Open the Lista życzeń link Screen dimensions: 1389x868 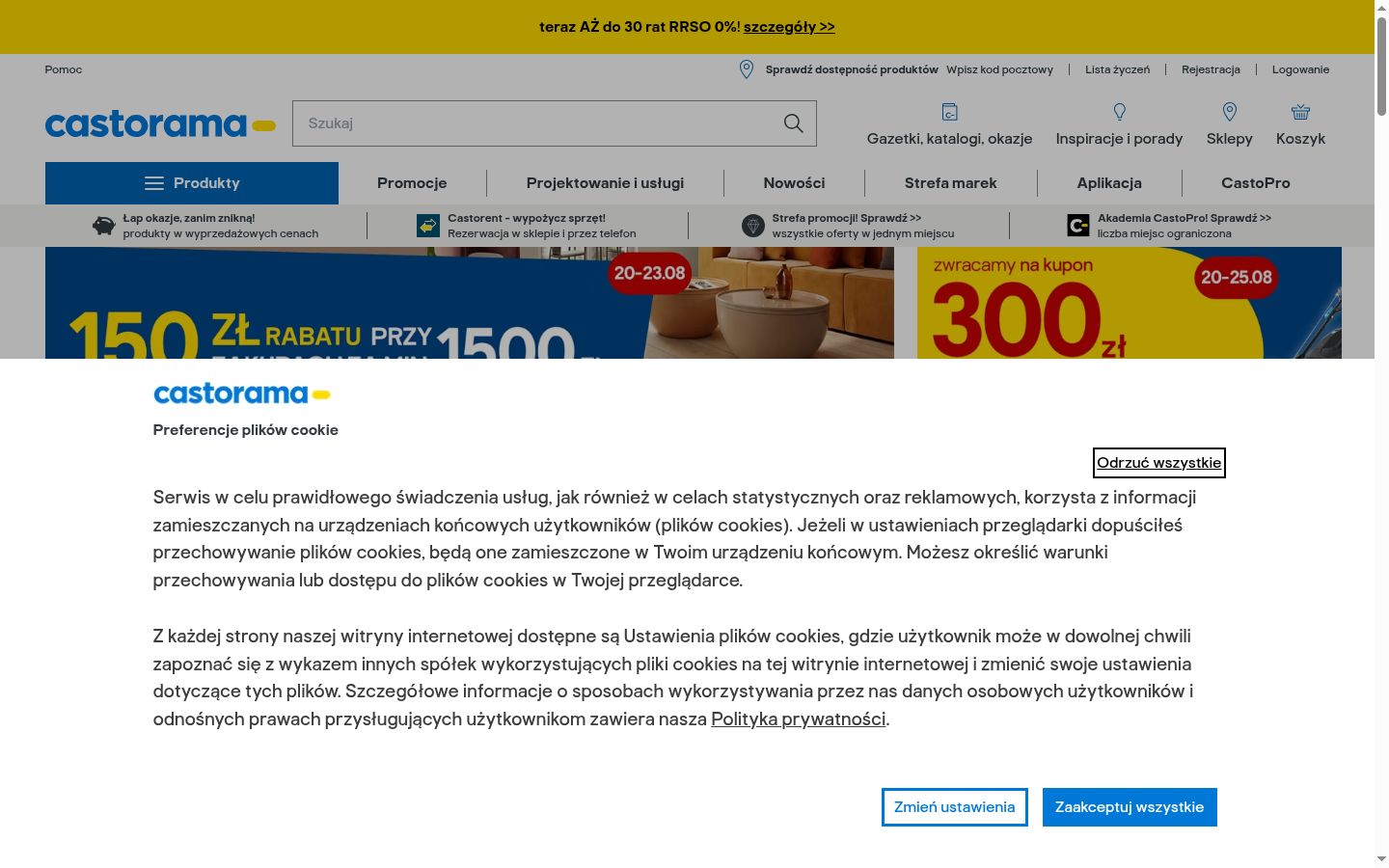click(x=1117, y=69)
